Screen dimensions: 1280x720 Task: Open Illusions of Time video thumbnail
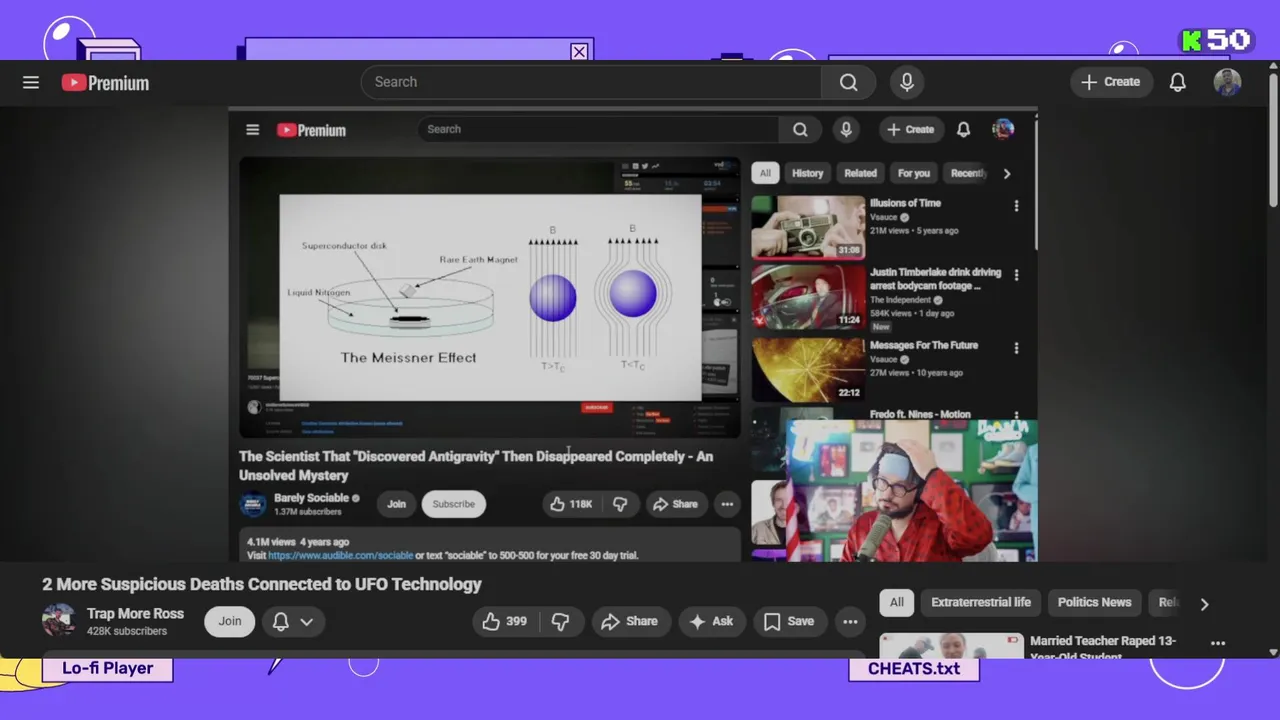coord(808,227)
